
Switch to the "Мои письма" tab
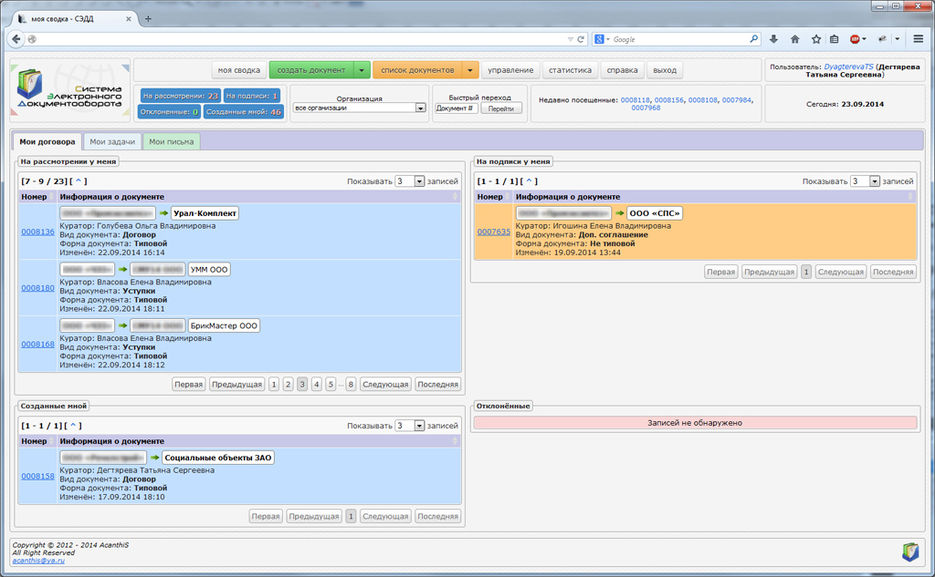pos(171,142)
